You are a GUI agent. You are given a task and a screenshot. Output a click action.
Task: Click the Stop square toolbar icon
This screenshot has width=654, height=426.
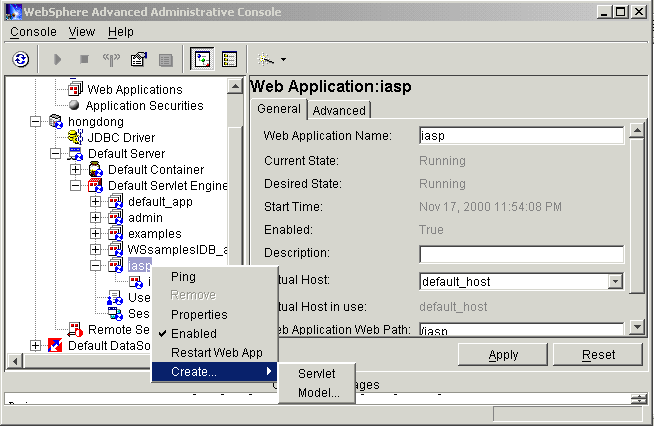coord(84,59)
